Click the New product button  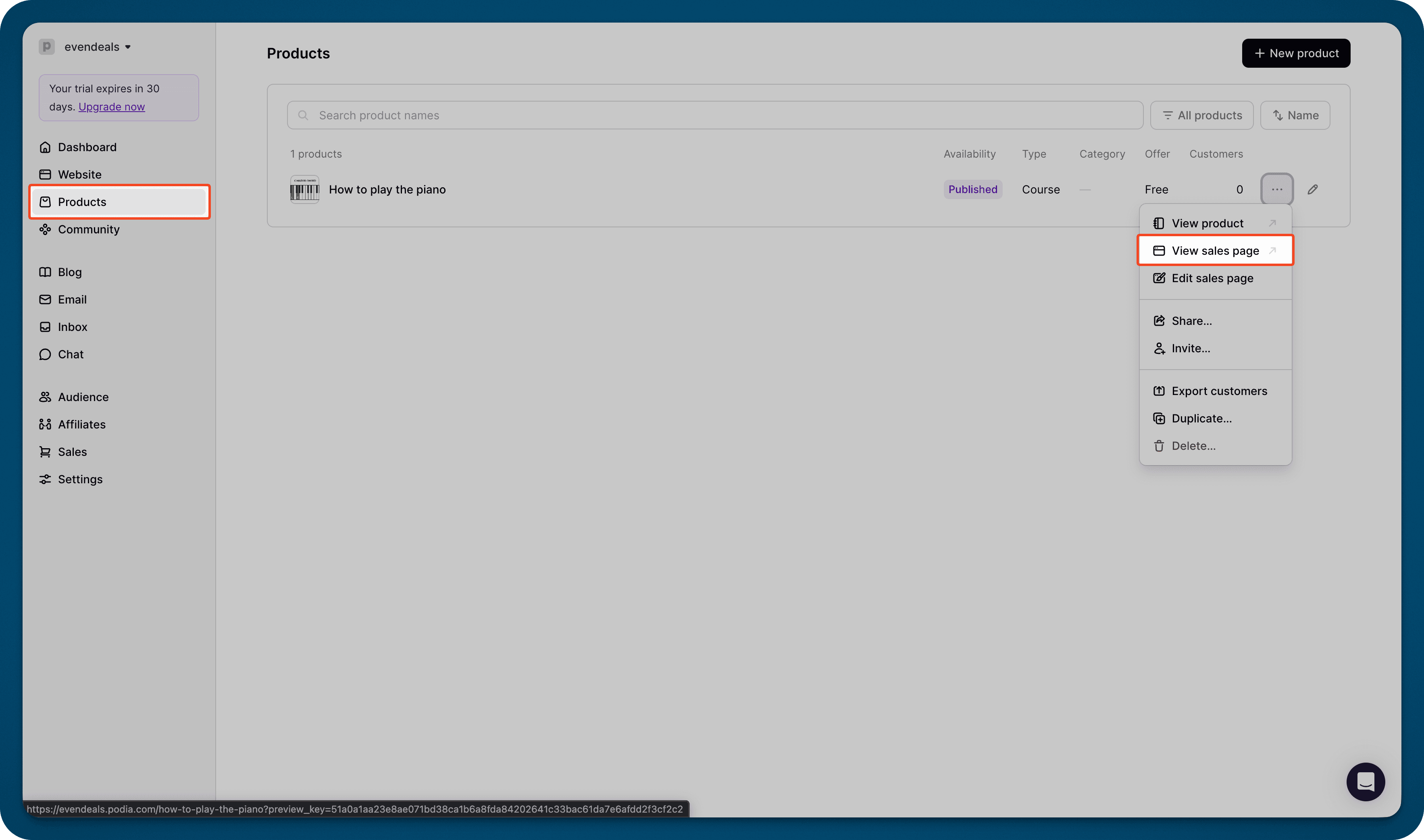(1295, 53)
